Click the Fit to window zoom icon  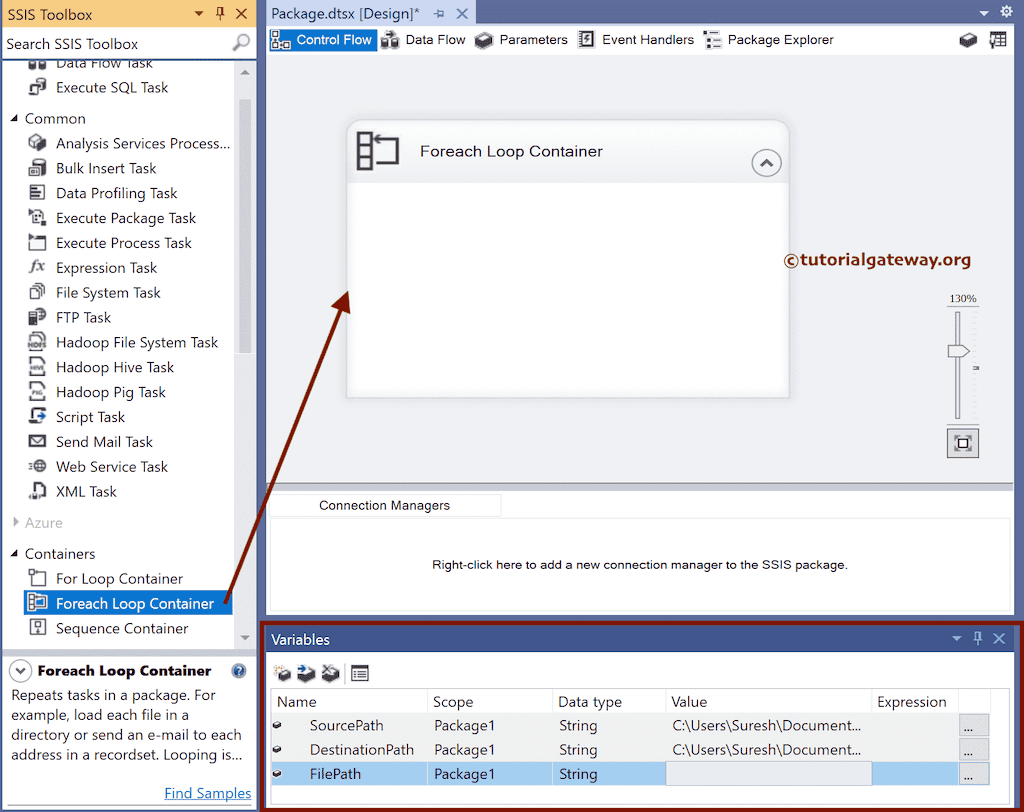click(x=962, y=442)
